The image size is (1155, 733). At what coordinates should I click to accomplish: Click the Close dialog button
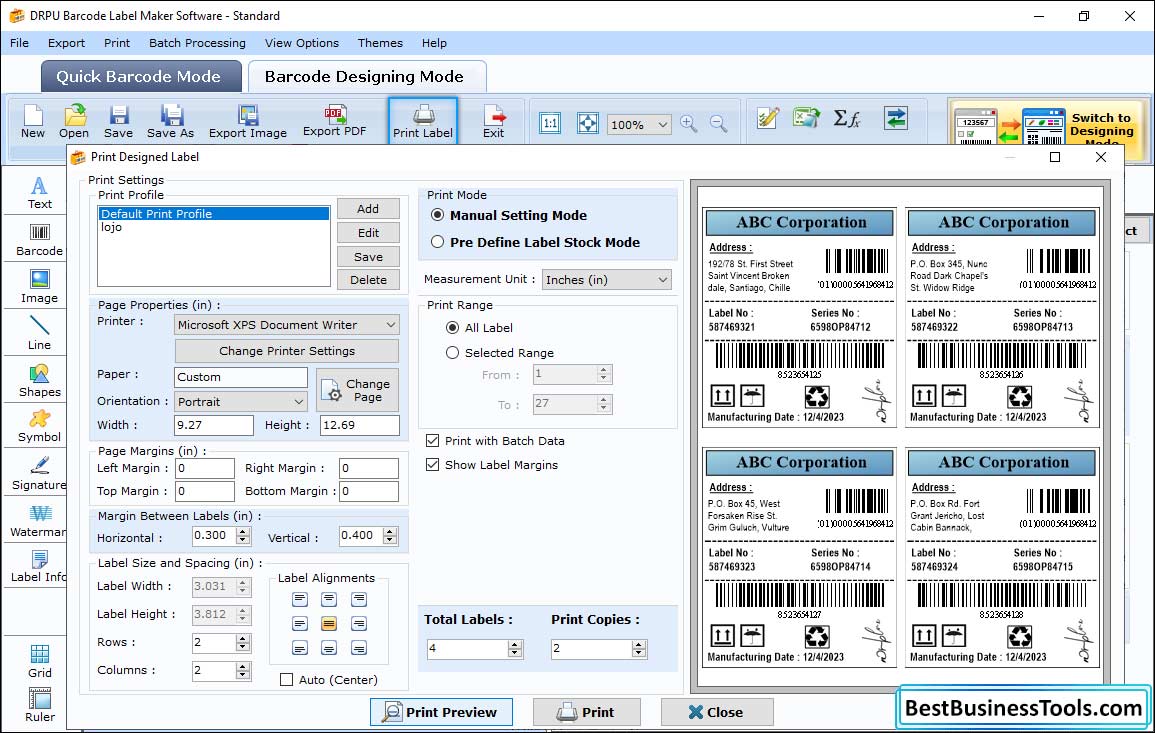pos(717,712)
